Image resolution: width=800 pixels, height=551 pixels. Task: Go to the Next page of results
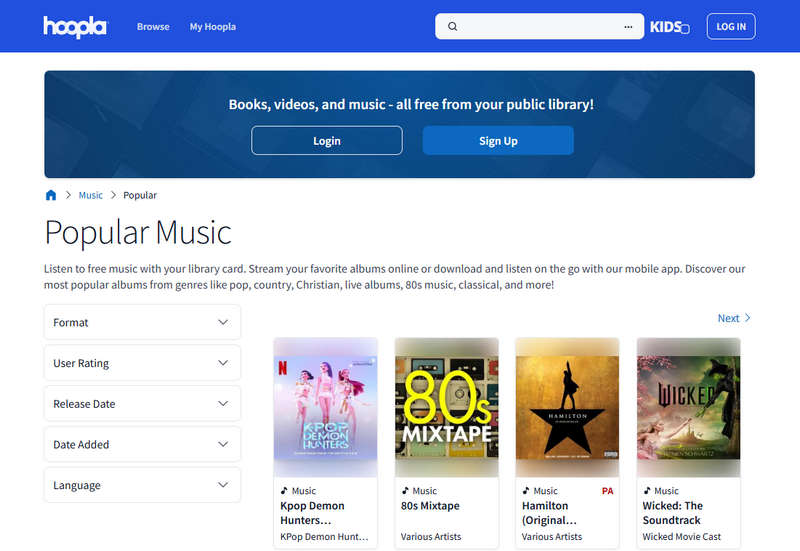click(734, 318)
